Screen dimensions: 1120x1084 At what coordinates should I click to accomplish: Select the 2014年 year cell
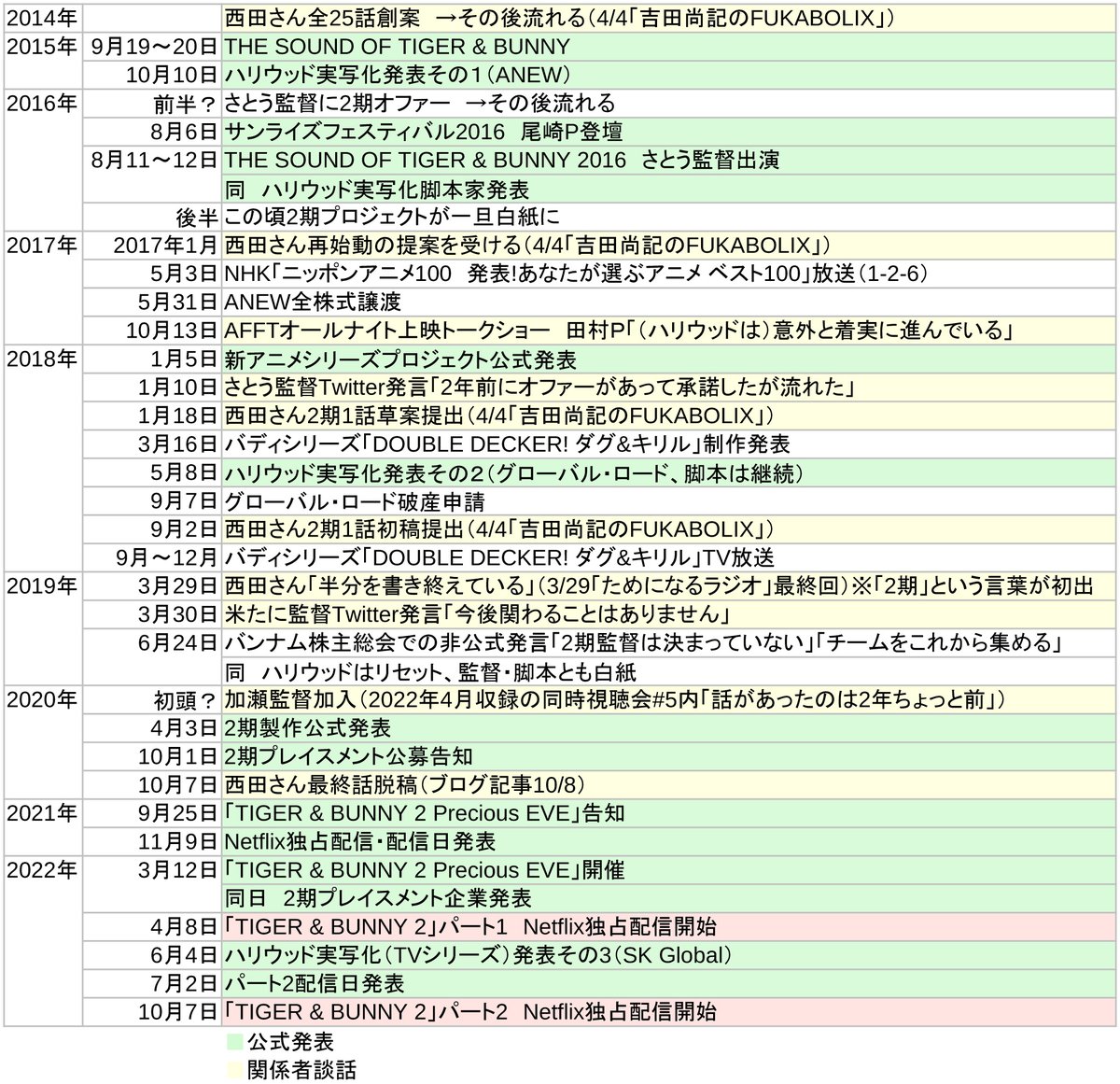point(43,17)
